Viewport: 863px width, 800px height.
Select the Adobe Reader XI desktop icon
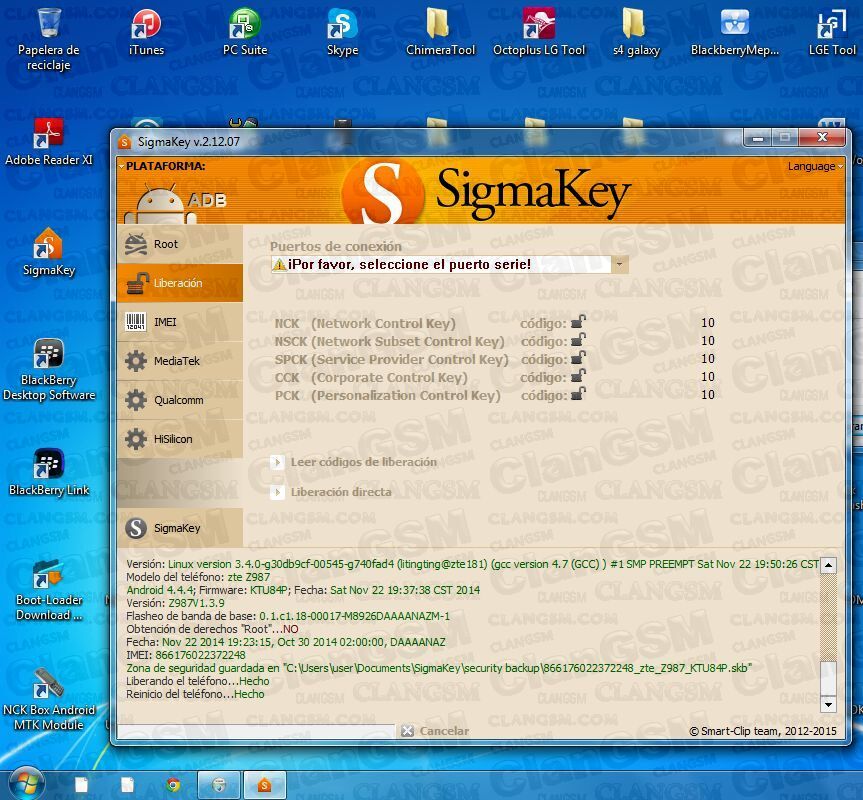pyautogui.click(x=49, y=142)
